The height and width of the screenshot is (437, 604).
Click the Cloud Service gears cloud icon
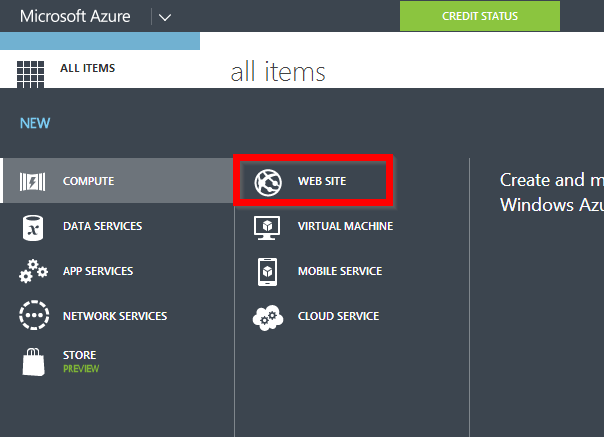[x=268, y=318]
